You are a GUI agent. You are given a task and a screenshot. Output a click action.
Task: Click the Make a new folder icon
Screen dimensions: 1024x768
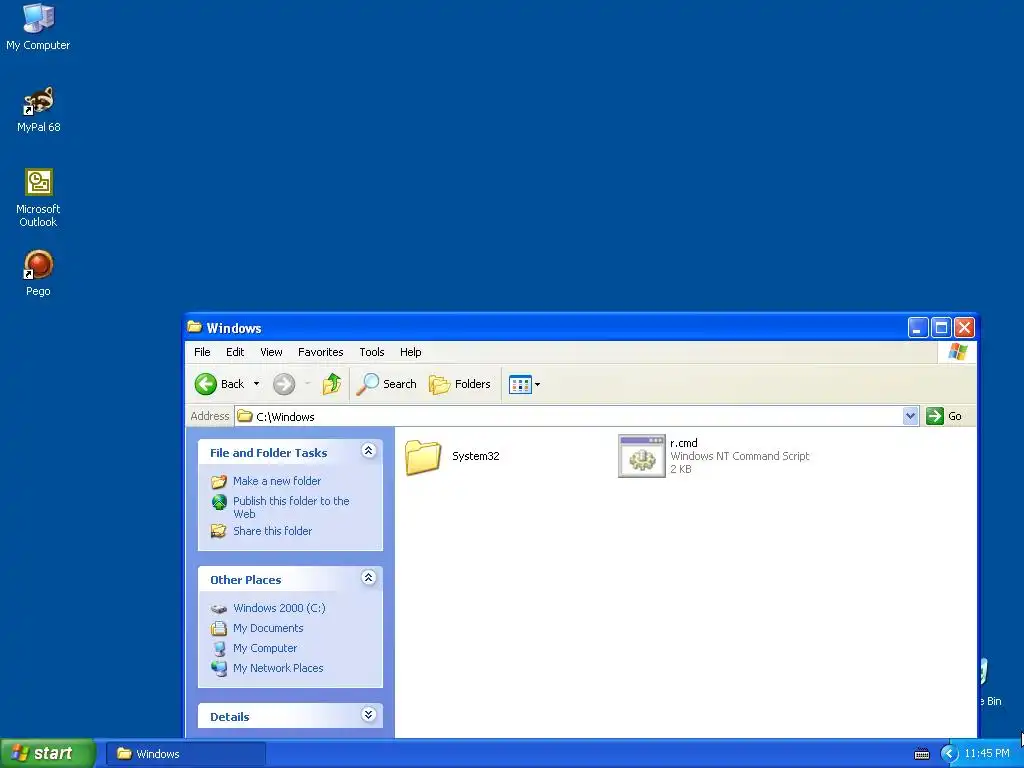(219, 481)
